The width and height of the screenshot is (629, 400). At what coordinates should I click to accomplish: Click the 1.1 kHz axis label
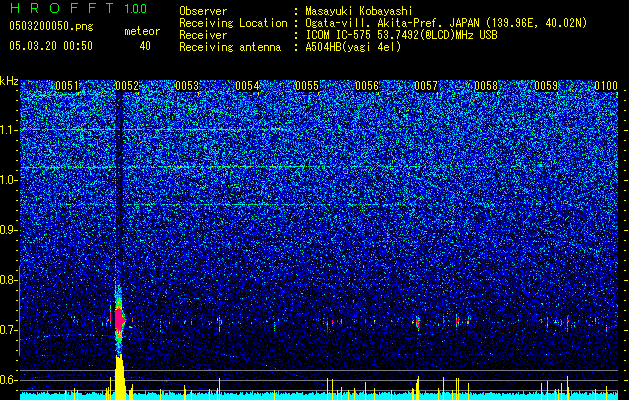(x=8, y=130)
